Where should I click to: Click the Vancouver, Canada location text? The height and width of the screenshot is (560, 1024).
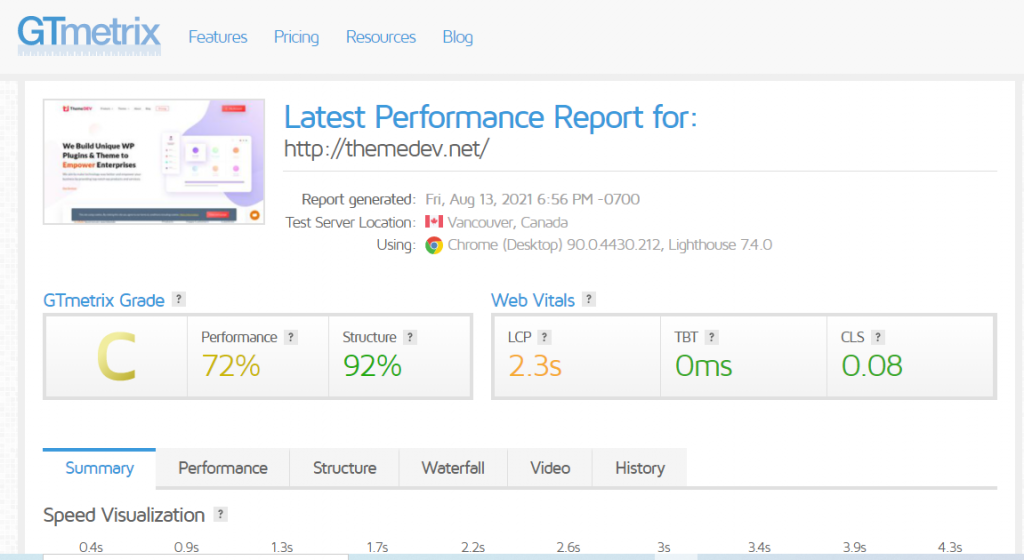point(507,223)
